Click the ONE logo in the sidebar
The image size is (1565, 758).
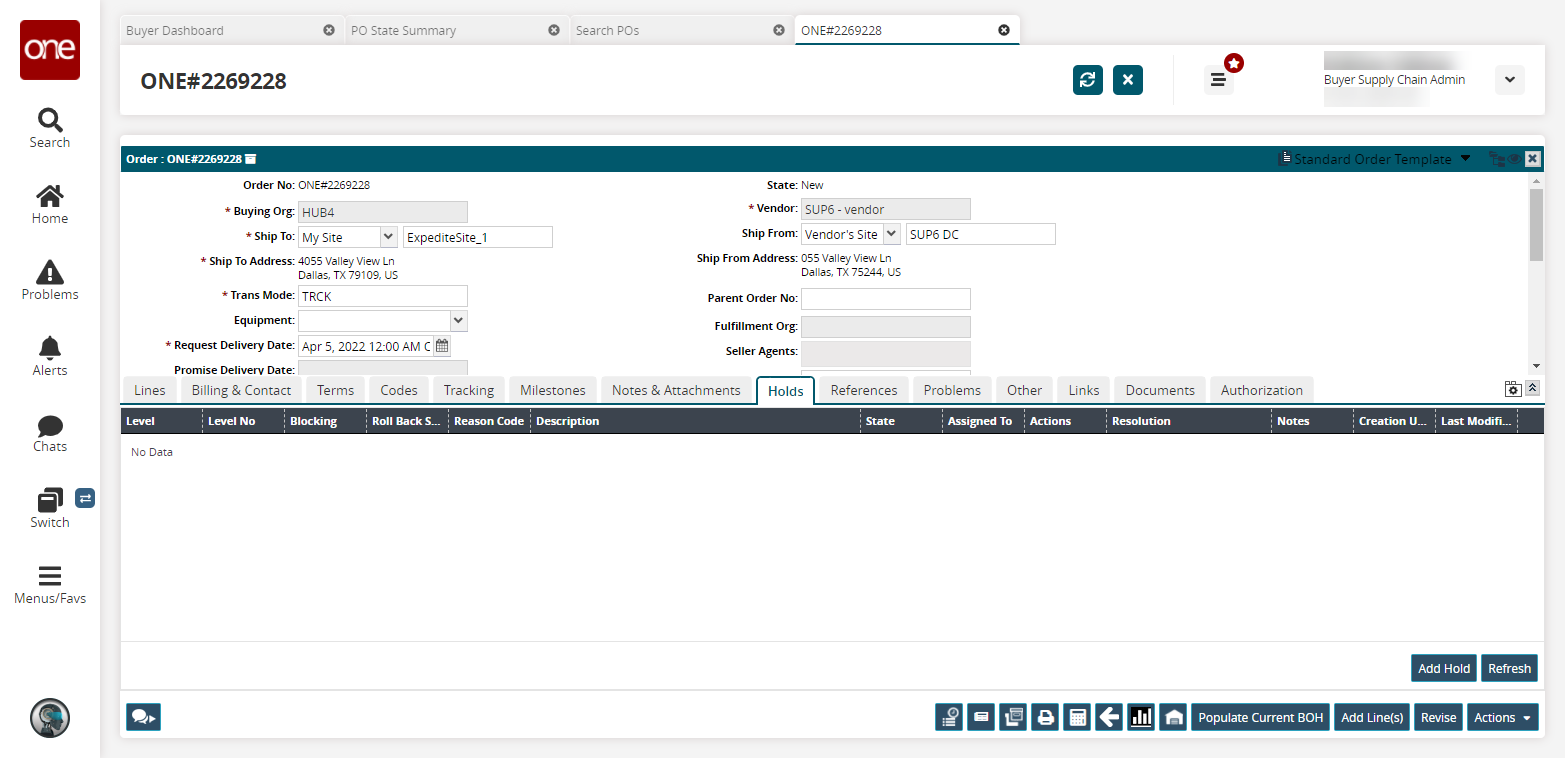(x=50, y=50)
